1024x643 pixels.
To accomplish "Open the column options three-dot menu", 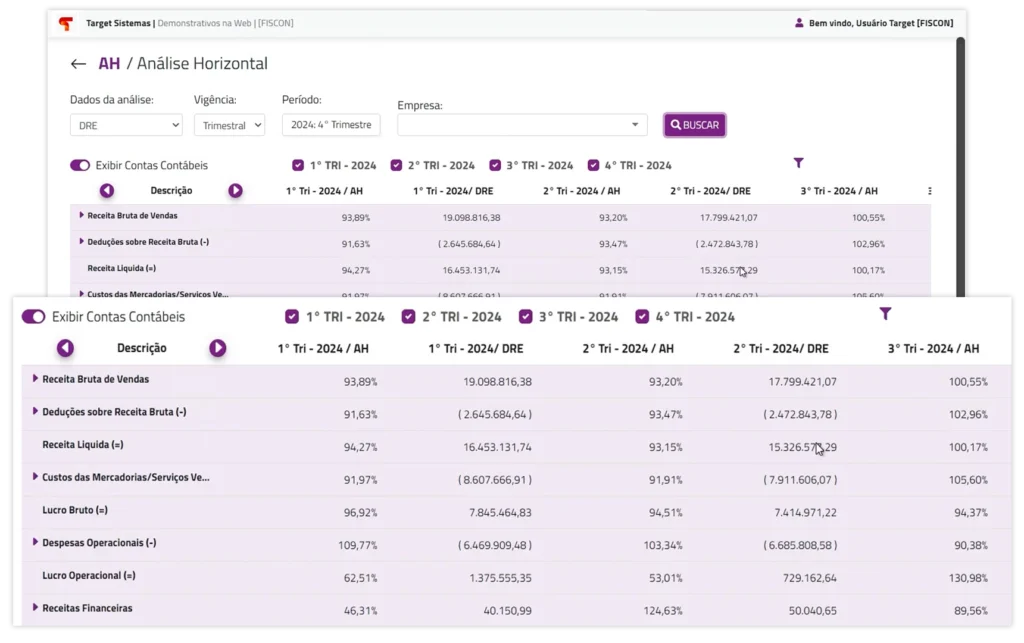I will click(929, 190).
